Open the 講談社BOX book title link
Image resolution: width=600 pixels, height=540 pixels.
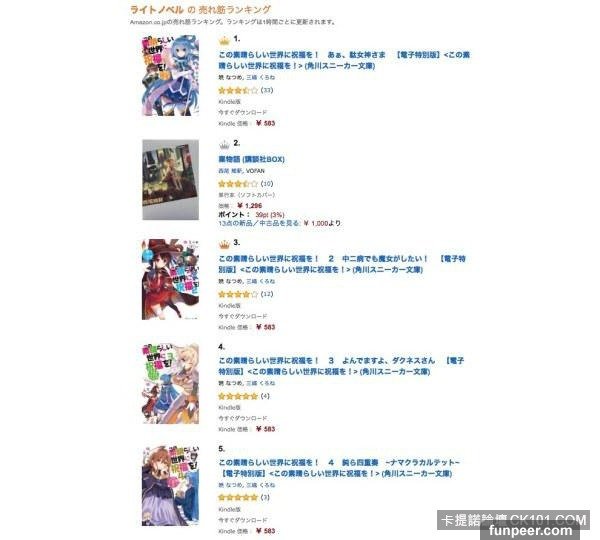[251, 159]
